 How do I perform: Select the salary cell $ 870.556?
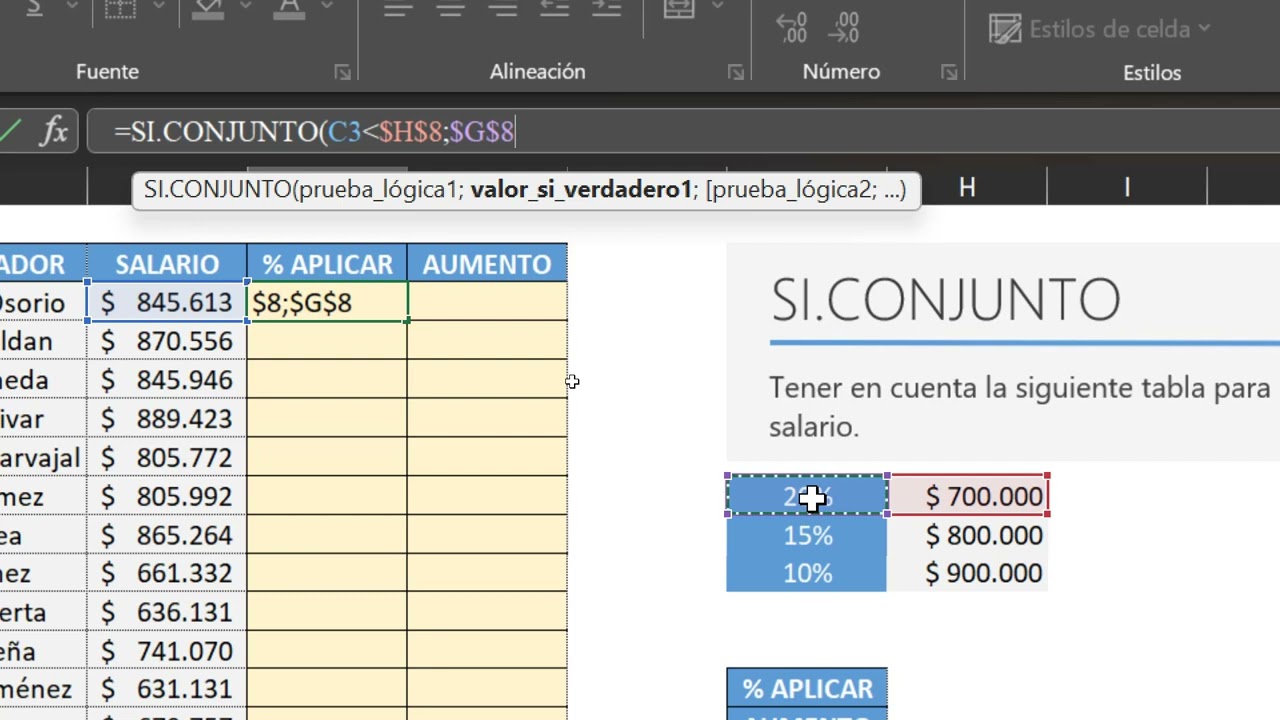tap(167, 342)
